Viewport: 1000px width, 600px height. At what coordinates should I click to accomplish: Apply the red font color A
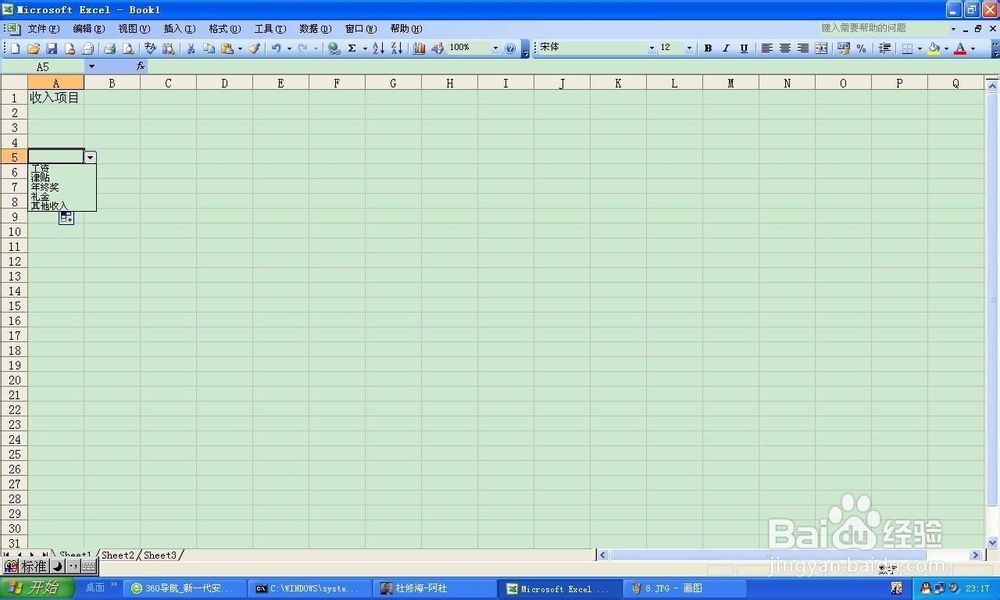[960, 48]
